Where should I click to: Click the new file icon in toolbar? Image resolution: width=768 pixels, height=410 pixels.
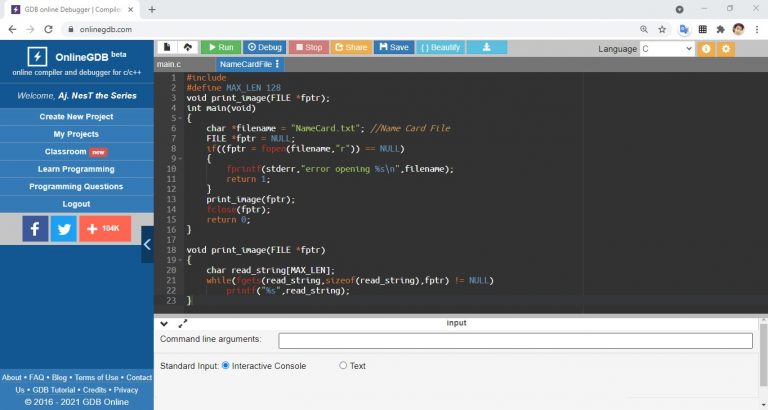[x=166, y=47]
